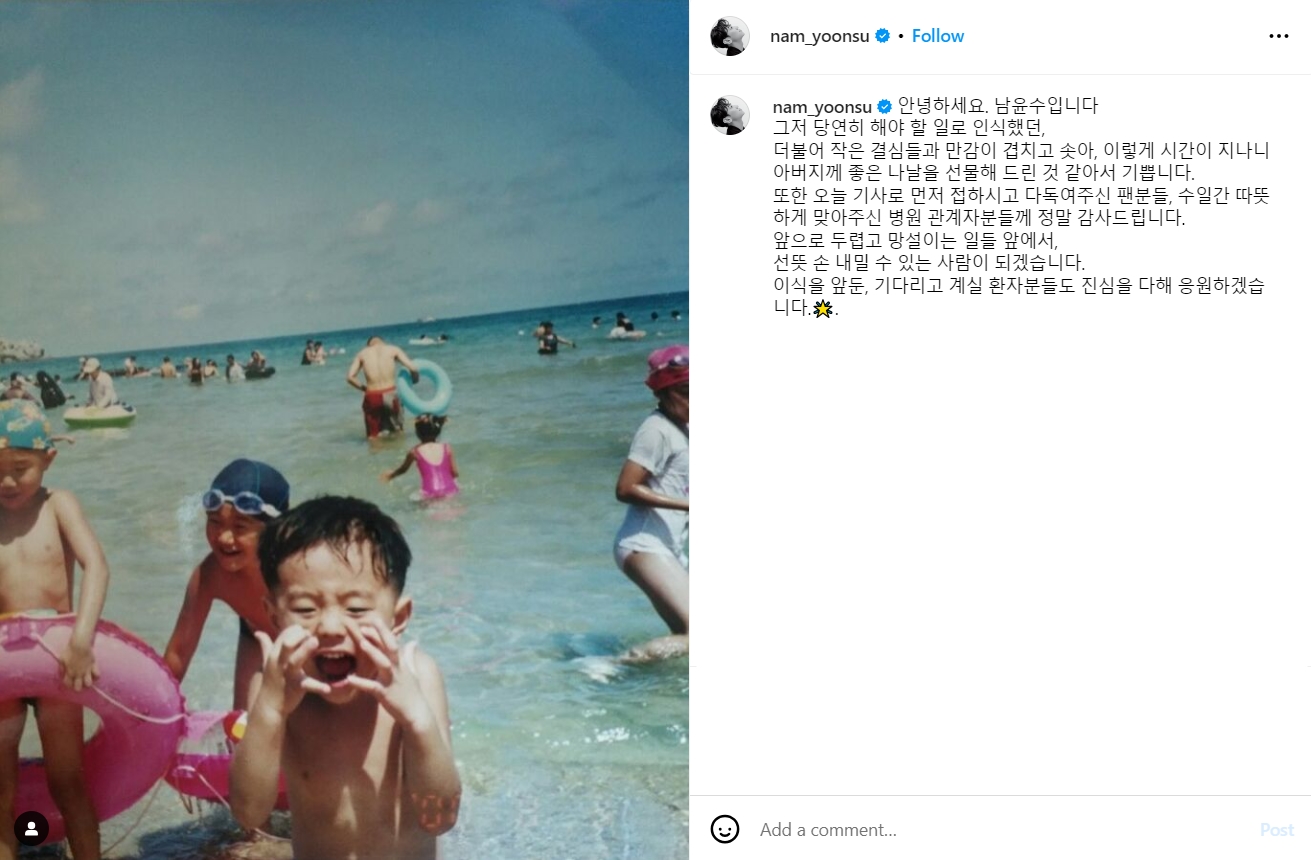
Task: Open the profile avatar in post header
Action: (x=730, y=36)
